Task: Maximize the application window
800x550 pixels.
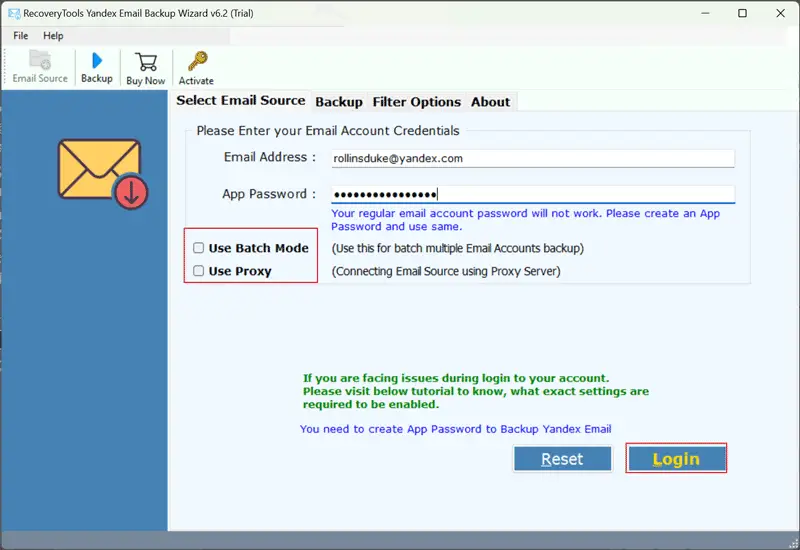Action: coord(742,13)
